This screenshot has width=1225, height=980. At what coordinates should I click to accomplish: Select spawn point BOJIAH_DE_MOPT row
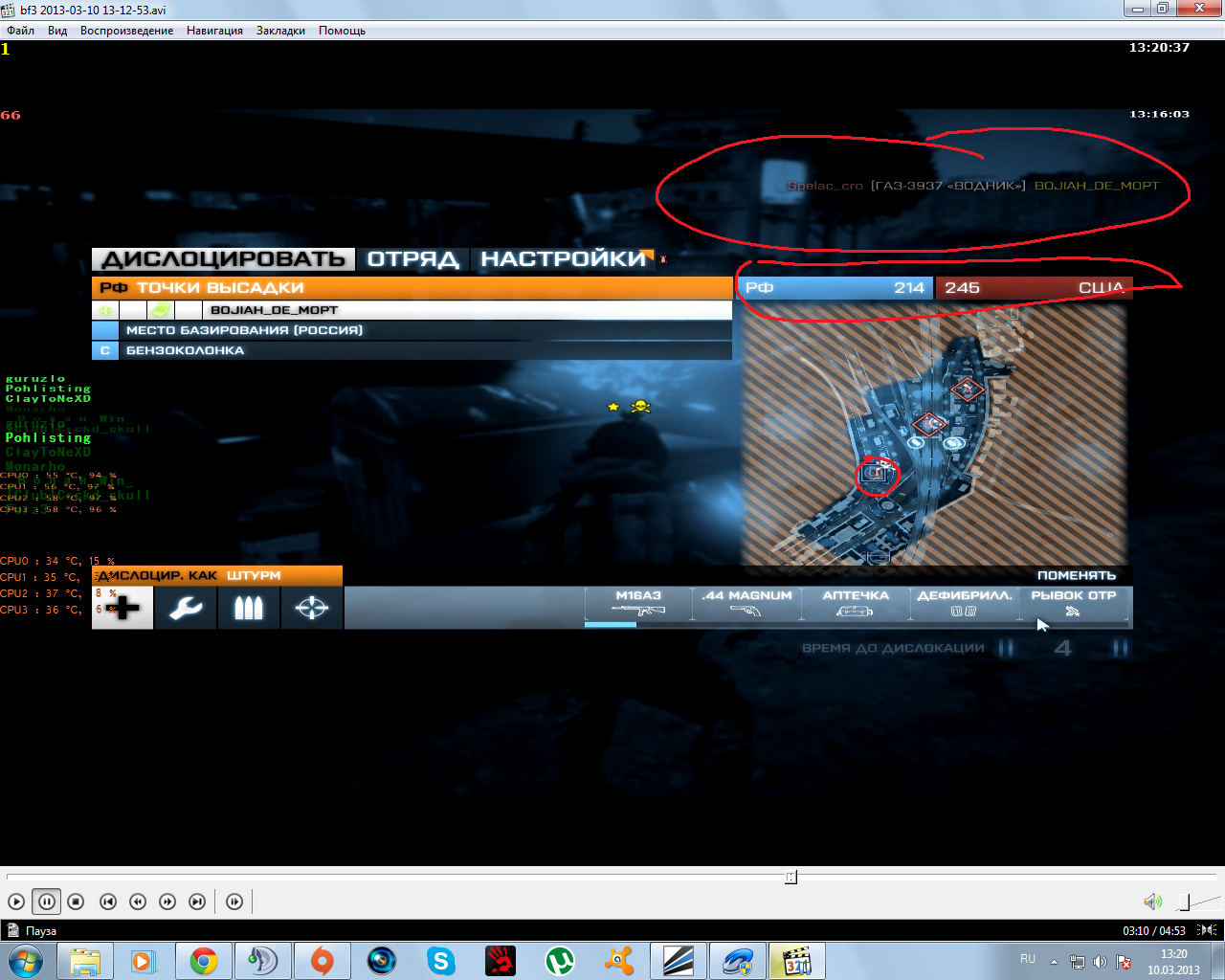coord(412,310)
